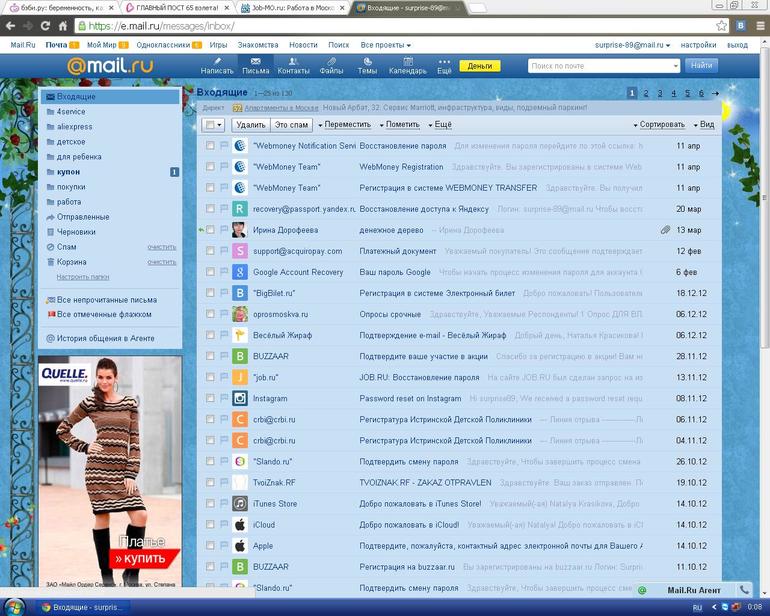Click the flag icon on Ирина Дорофеева email
770x616 pixels.
(224, 230)
